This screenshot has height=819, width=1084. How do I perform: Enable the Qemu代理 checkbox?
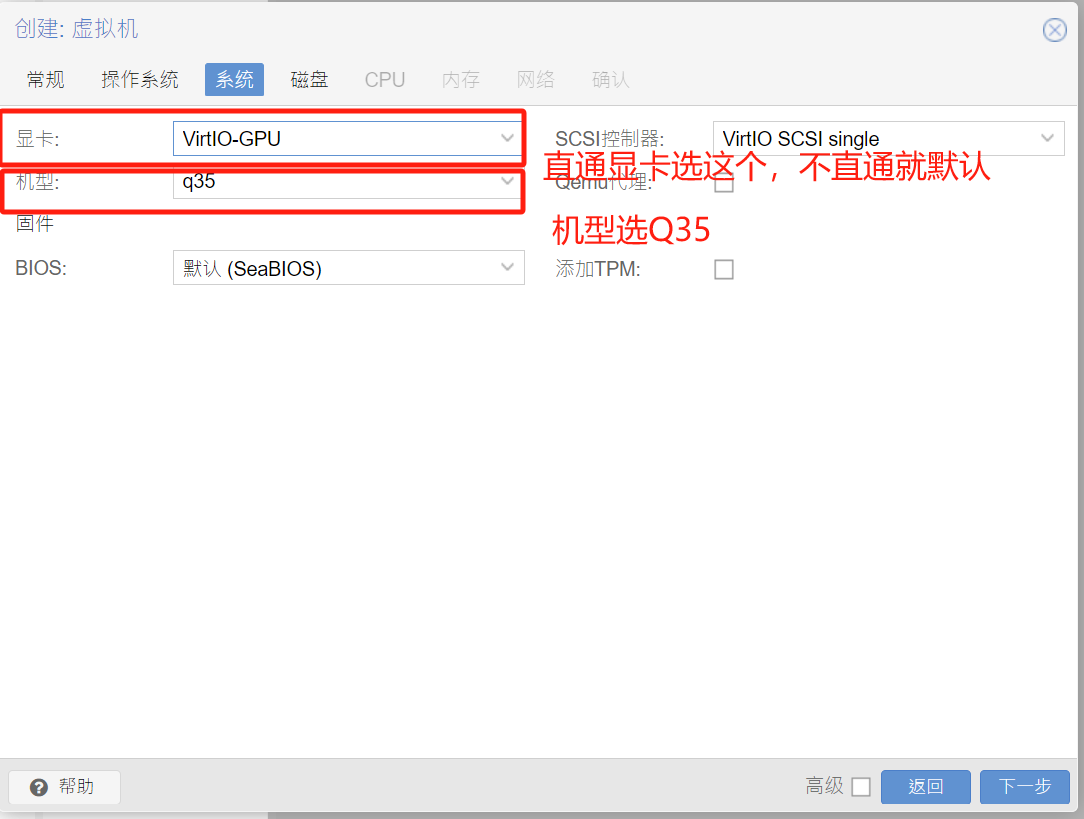pos(724,183)
